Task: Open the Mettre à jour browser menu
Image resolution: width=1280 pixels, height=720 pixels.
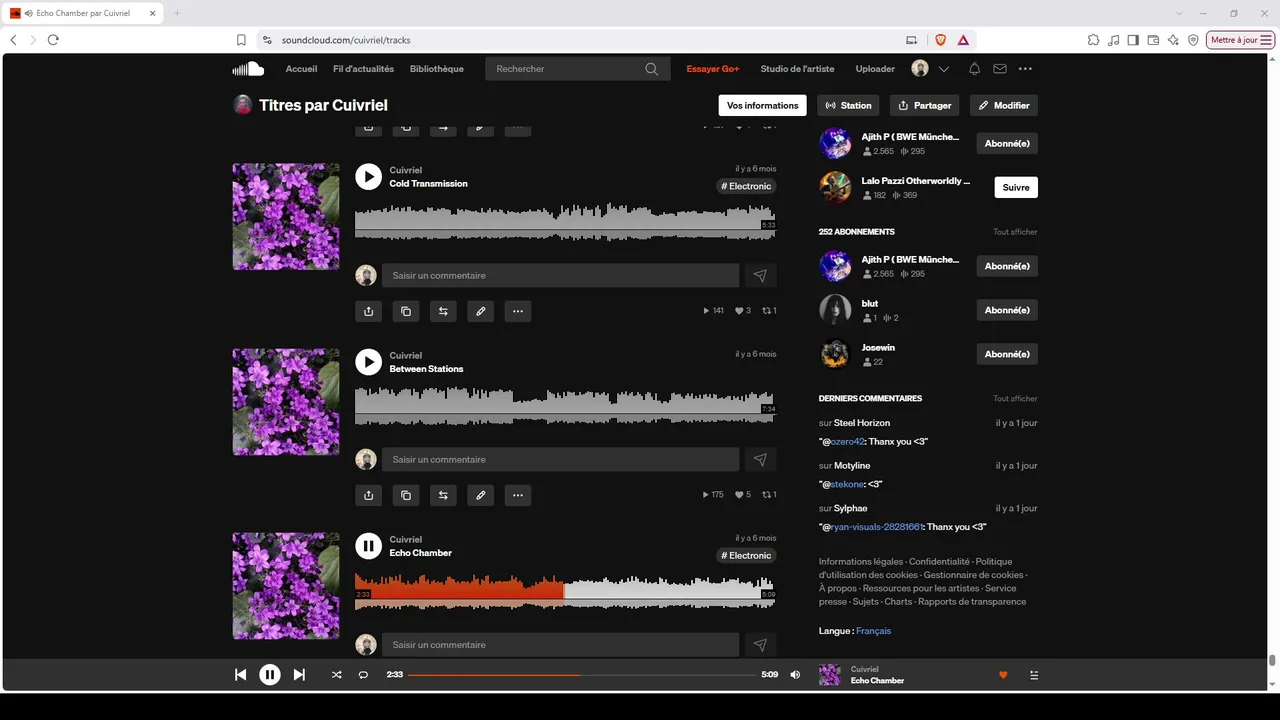Action: [x=1241, y=40]
